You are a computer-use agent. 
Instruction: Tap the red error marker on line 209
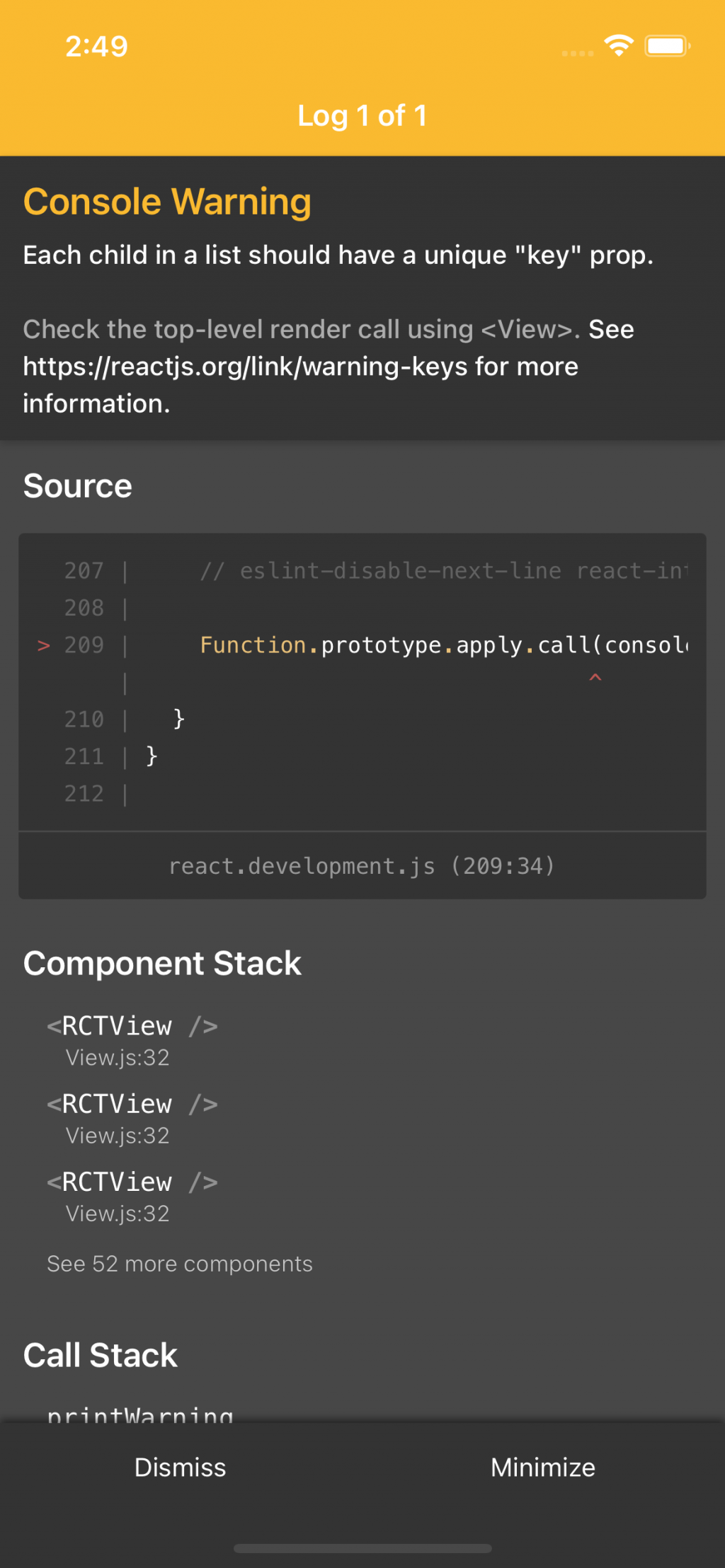(44, 645)
